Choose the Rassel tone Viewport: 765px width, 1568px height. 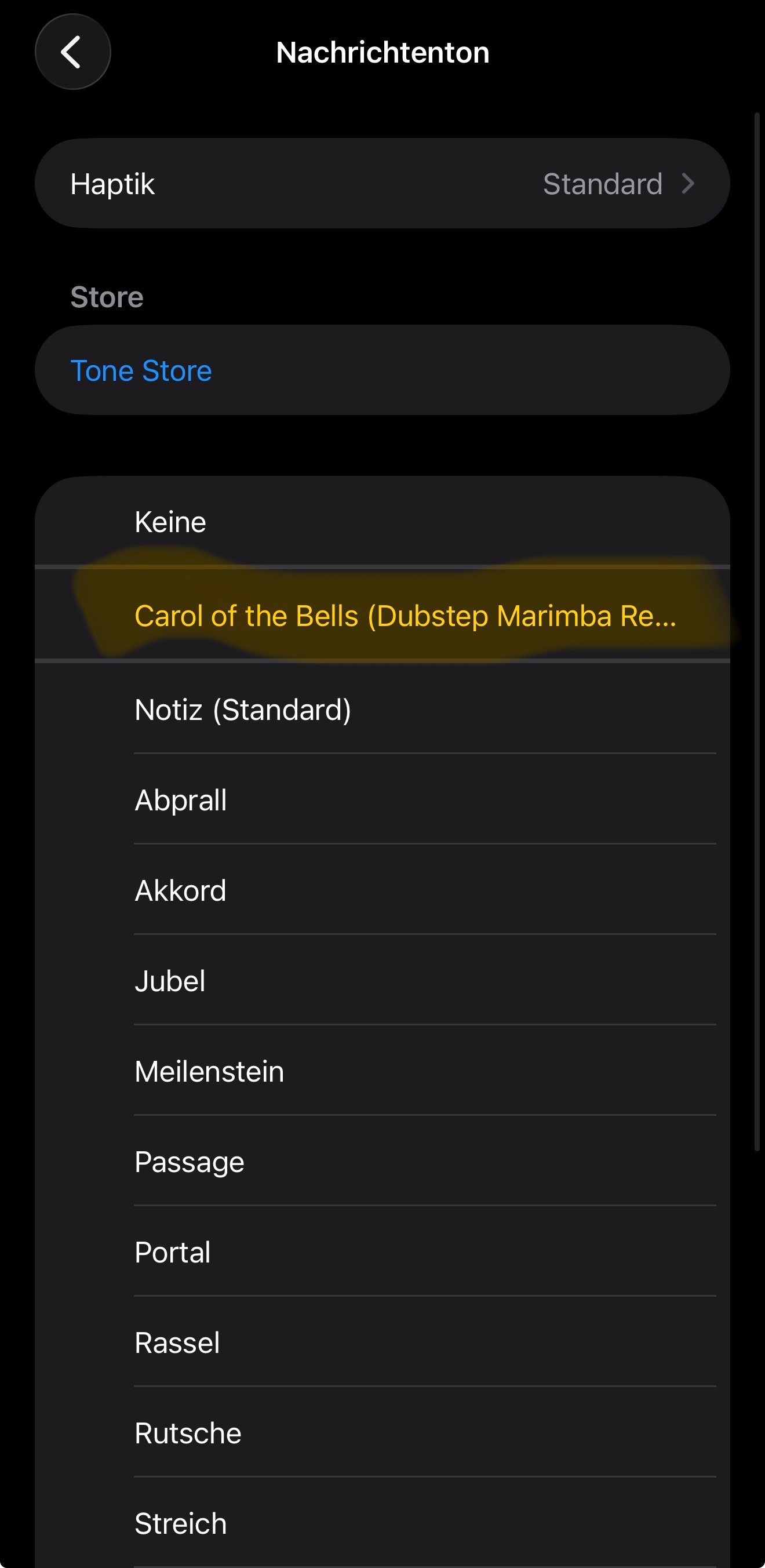pos(177,1343)
